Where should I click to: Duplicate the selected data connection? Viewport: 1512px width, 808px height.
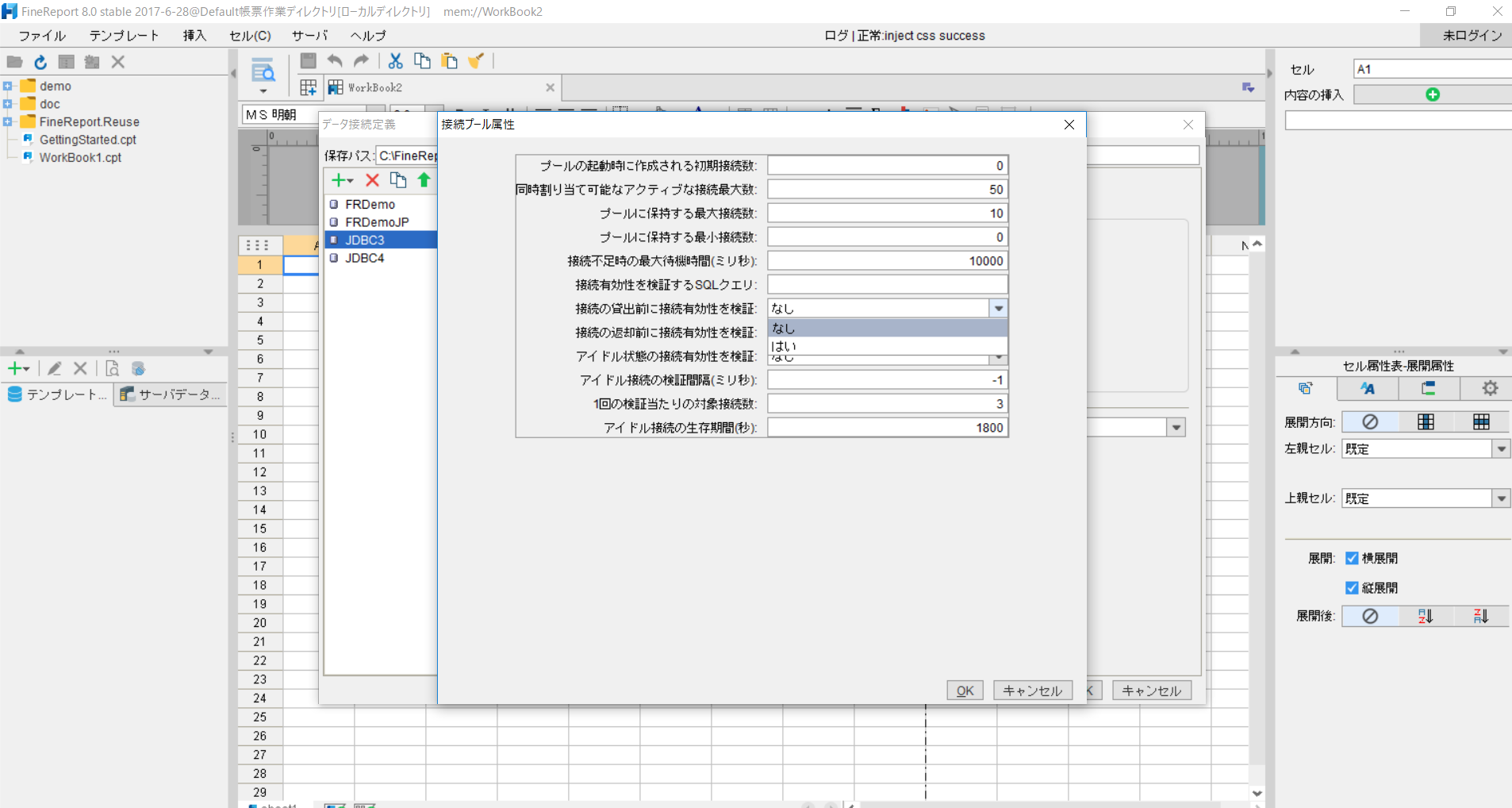tap(398, 180)
